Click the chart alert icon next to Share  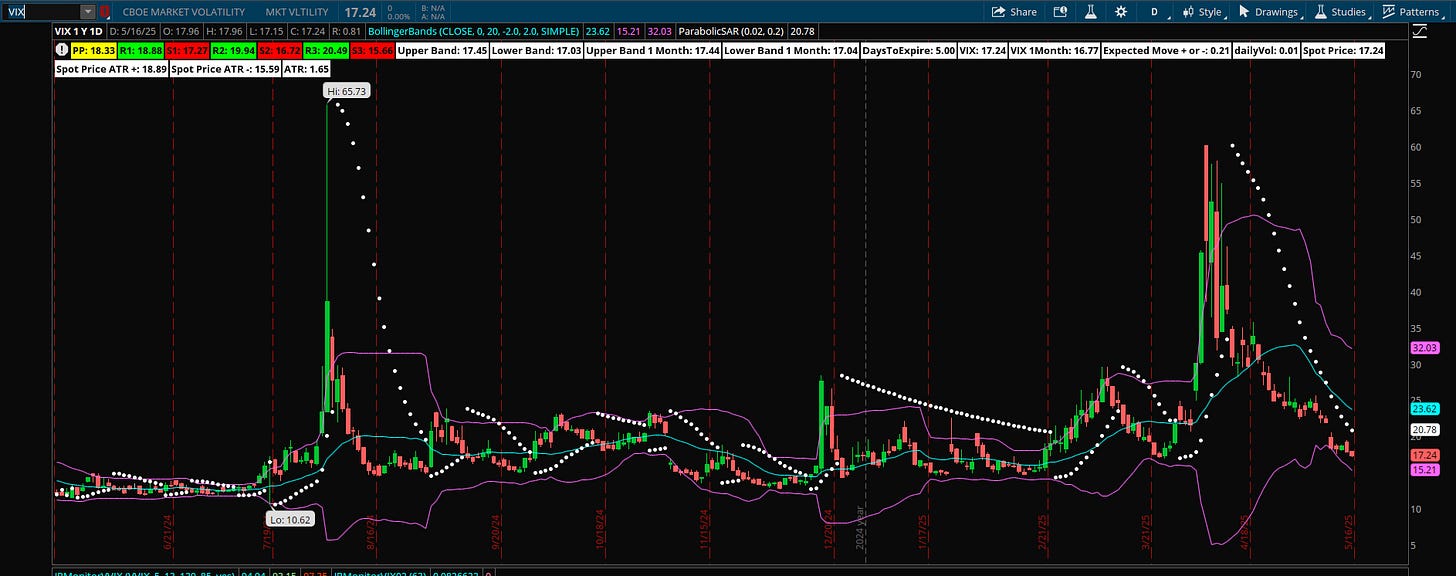click(x=1061, y=12)
